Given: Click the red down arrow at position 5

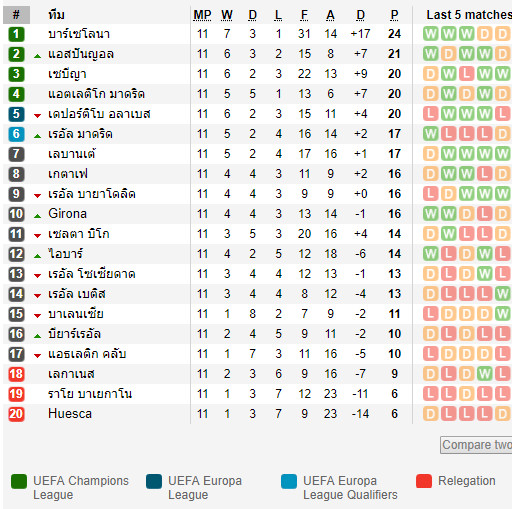Looking at the screenshot, I should click(x=37, y=116).
